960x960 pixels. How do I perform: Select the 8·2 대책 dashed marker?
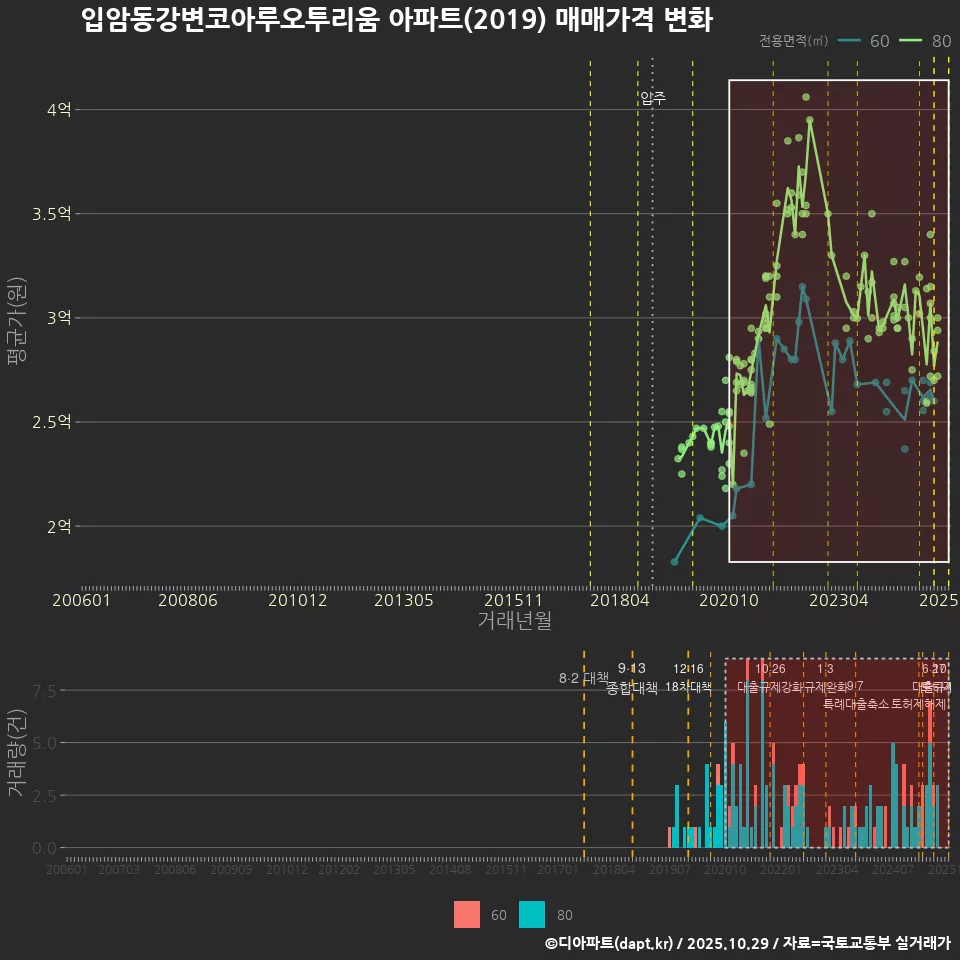click(x=584, y=678)
